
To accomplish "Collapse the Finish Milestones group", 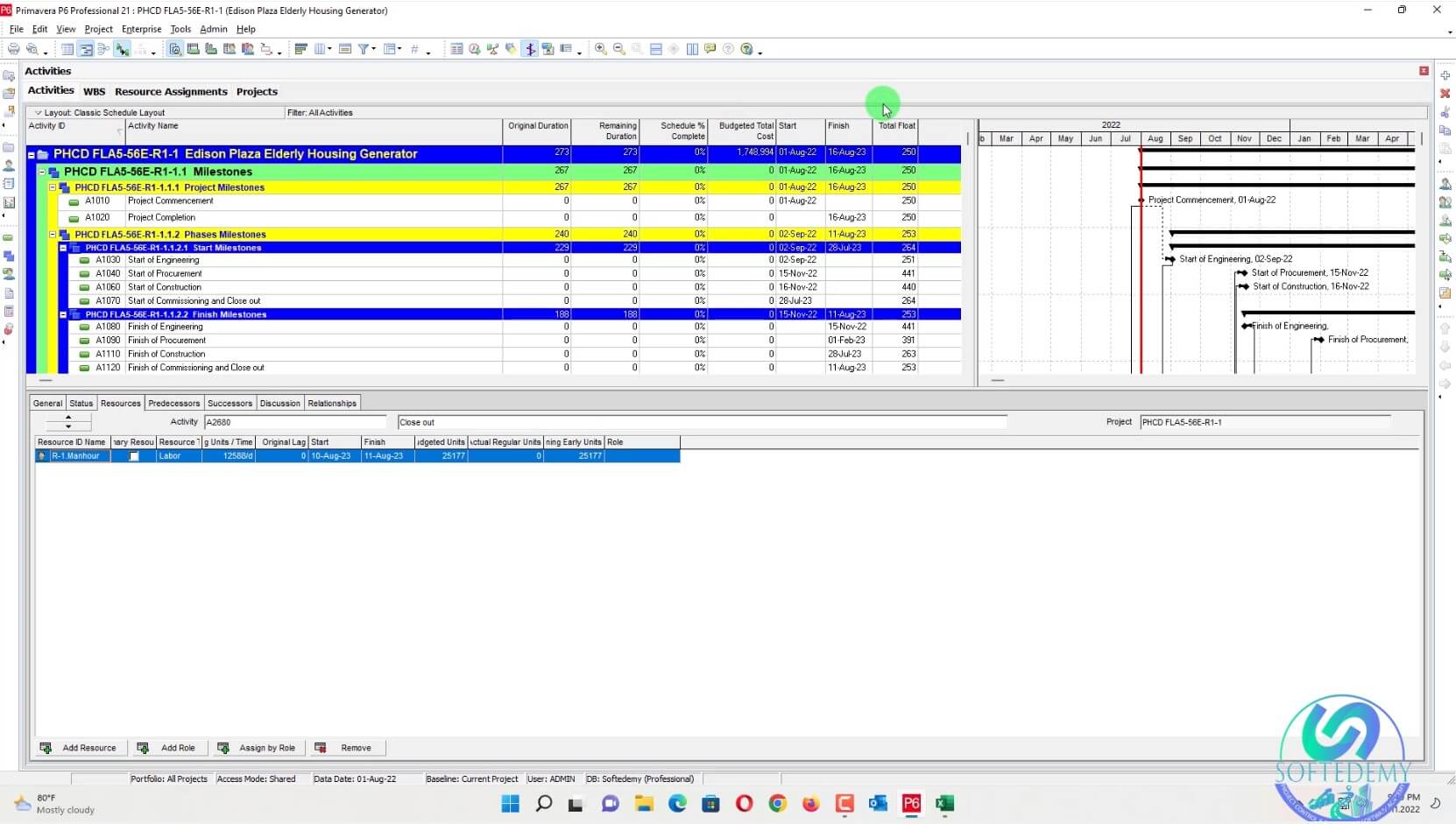I will (63, 314).
